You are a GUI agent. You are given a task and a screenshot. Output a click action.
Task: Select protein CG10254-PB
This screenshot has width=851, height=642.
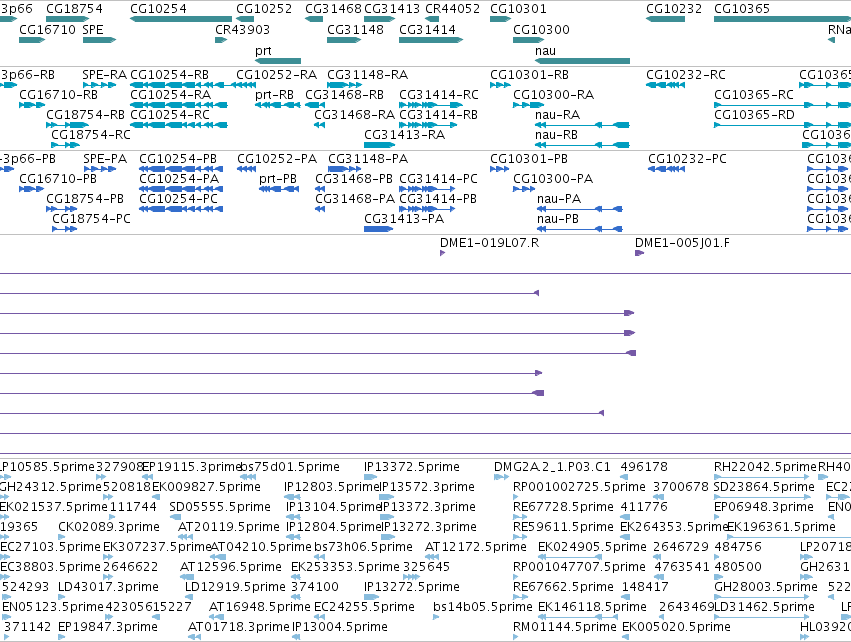pyautogui.click(x=178, y=158)
